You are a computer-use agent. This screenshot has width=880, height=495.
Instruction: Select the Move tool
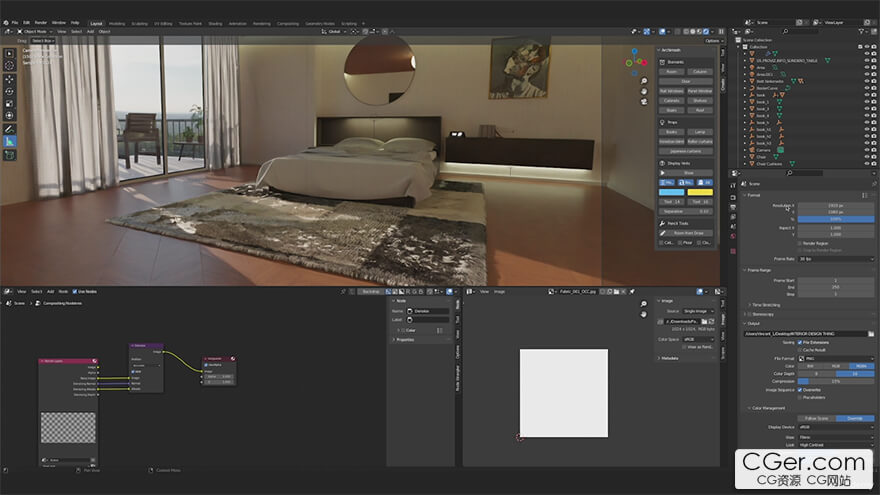pyautogui.click(x=10, y=79)
